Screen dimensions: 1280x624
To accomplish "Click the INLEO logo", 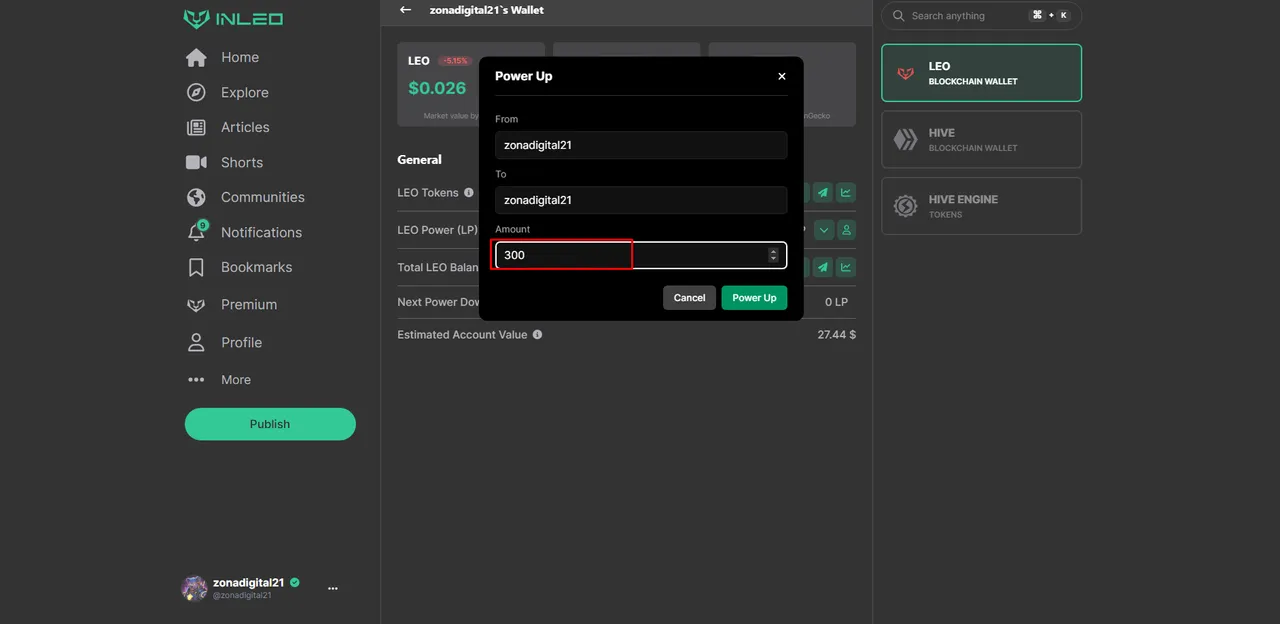I will coord(234,19).
